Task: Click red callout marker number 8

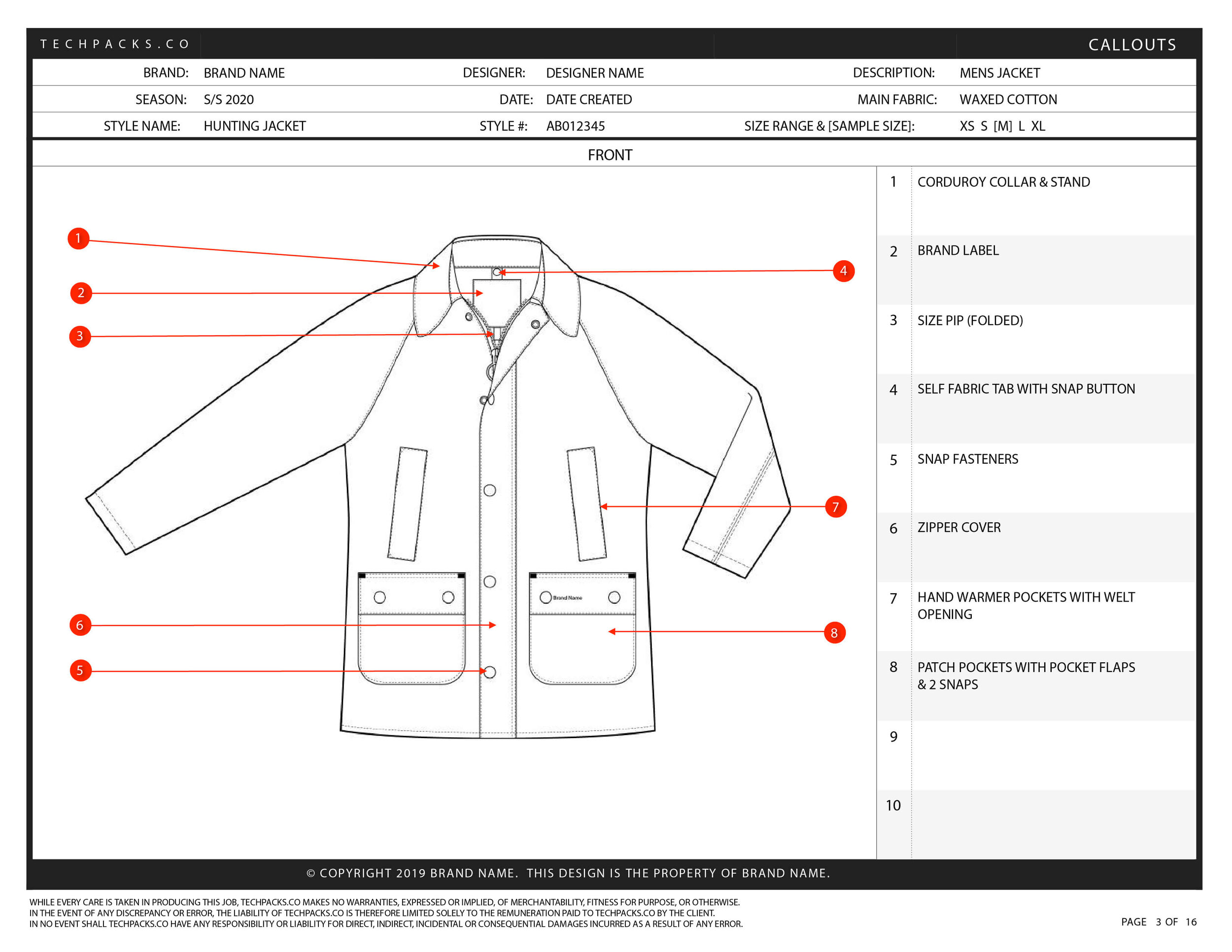Action: coord(834,633)
